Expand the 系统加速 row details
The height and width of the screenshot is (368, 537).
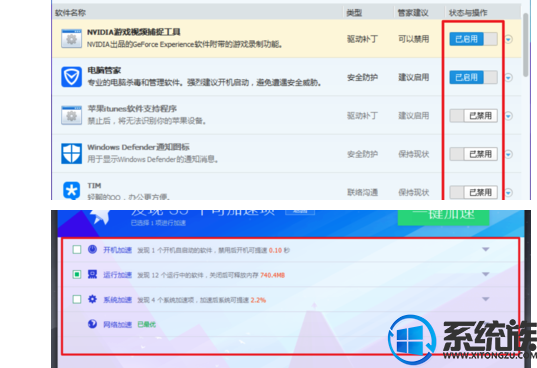[486, 299]
